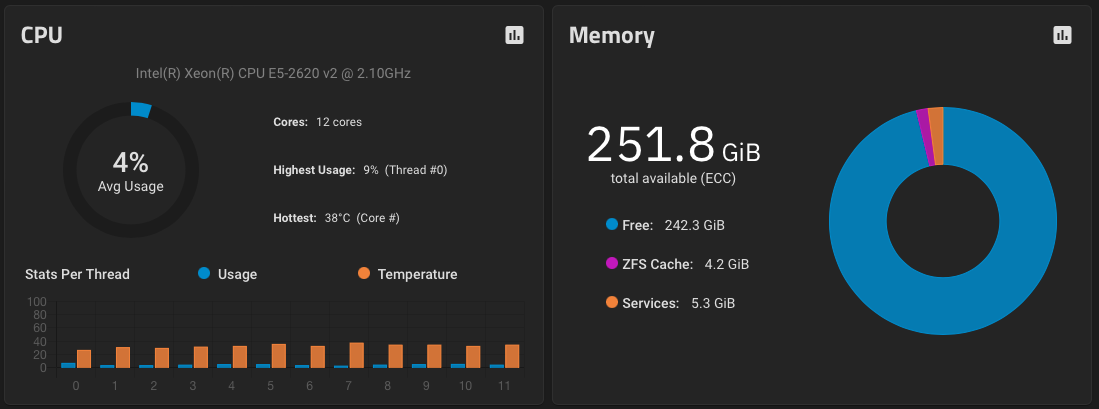This screenshot has height=409, width=1099.
Task: Open Memory reports chart icon
Action: click(1062, 35)
